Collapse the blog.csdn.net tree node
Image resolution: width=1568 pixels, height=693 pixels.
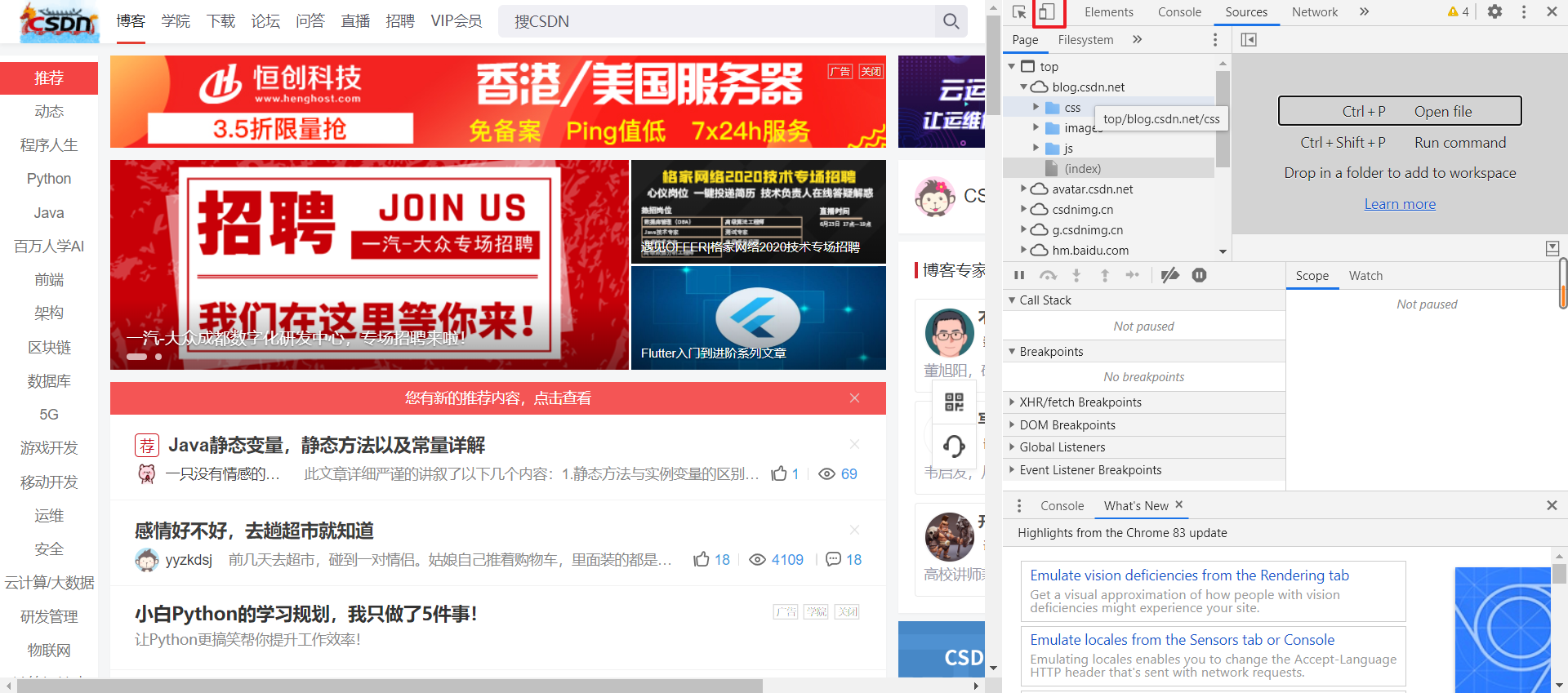[x=1023, y=87]
